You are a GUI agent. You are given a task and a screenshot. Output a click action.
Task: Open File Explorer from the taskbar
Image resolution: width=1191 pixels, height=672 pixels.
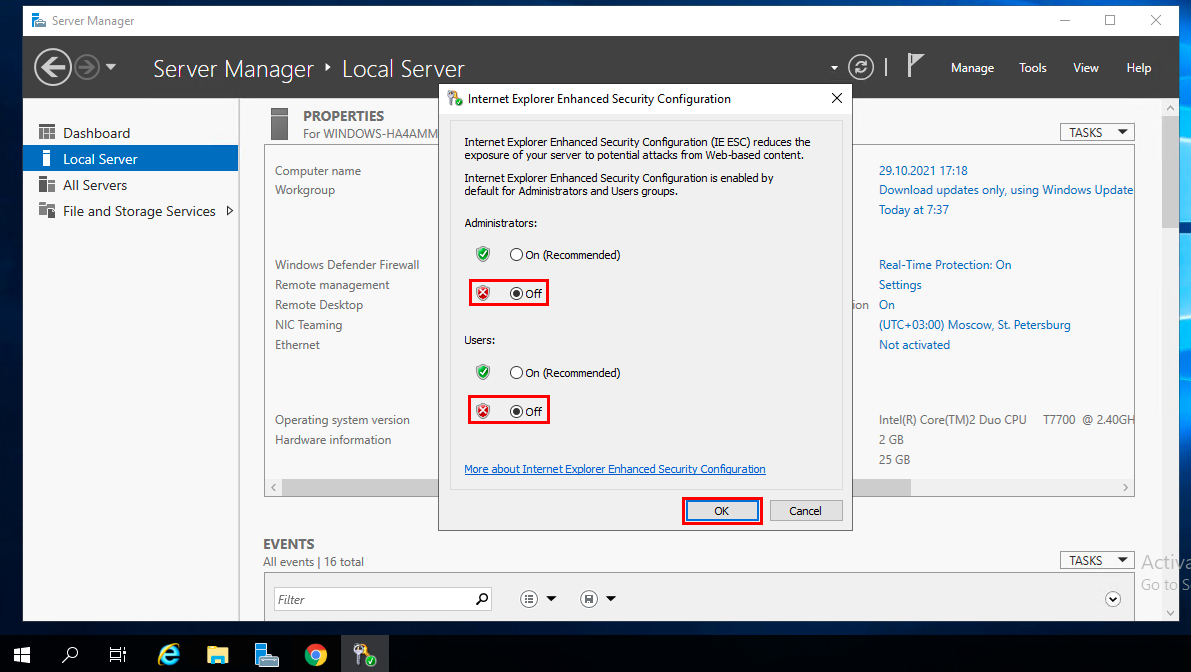click(217, 654)
